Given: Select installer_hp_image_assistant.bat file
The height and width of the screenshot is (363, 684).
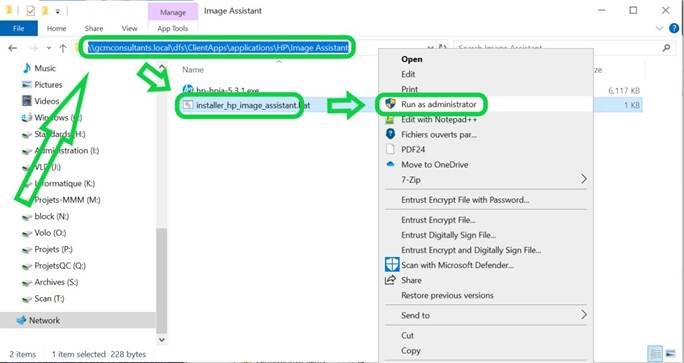Looking at the screenshot, I should click(x=253, y=105).
